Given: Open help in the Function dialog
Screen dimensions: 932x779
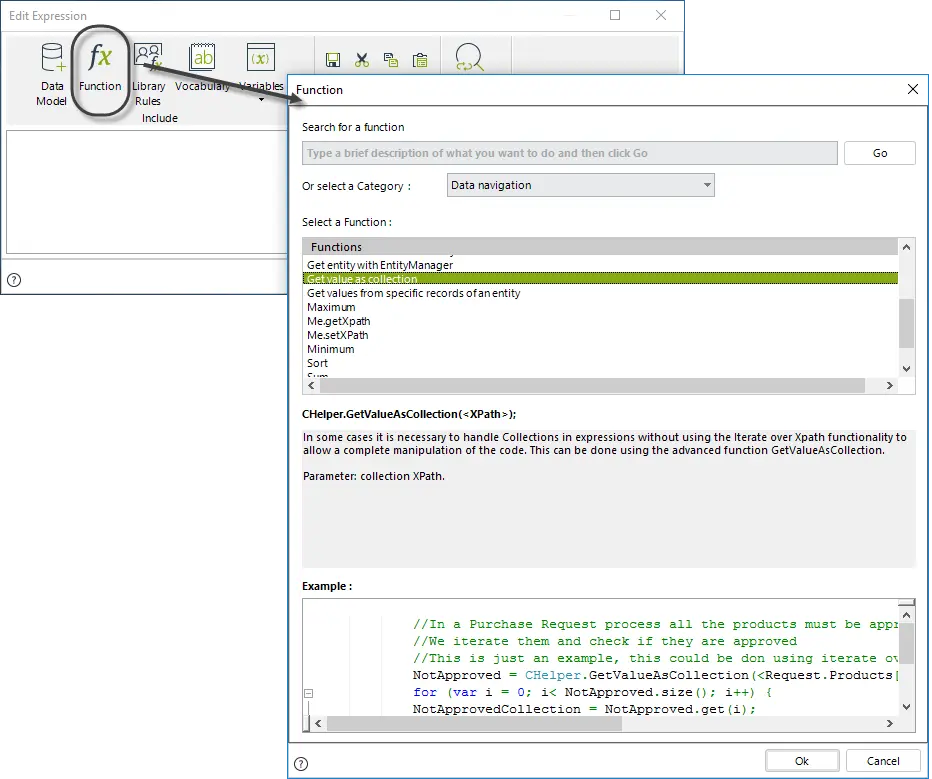Looking at the screenshot, I should [301, 764].
